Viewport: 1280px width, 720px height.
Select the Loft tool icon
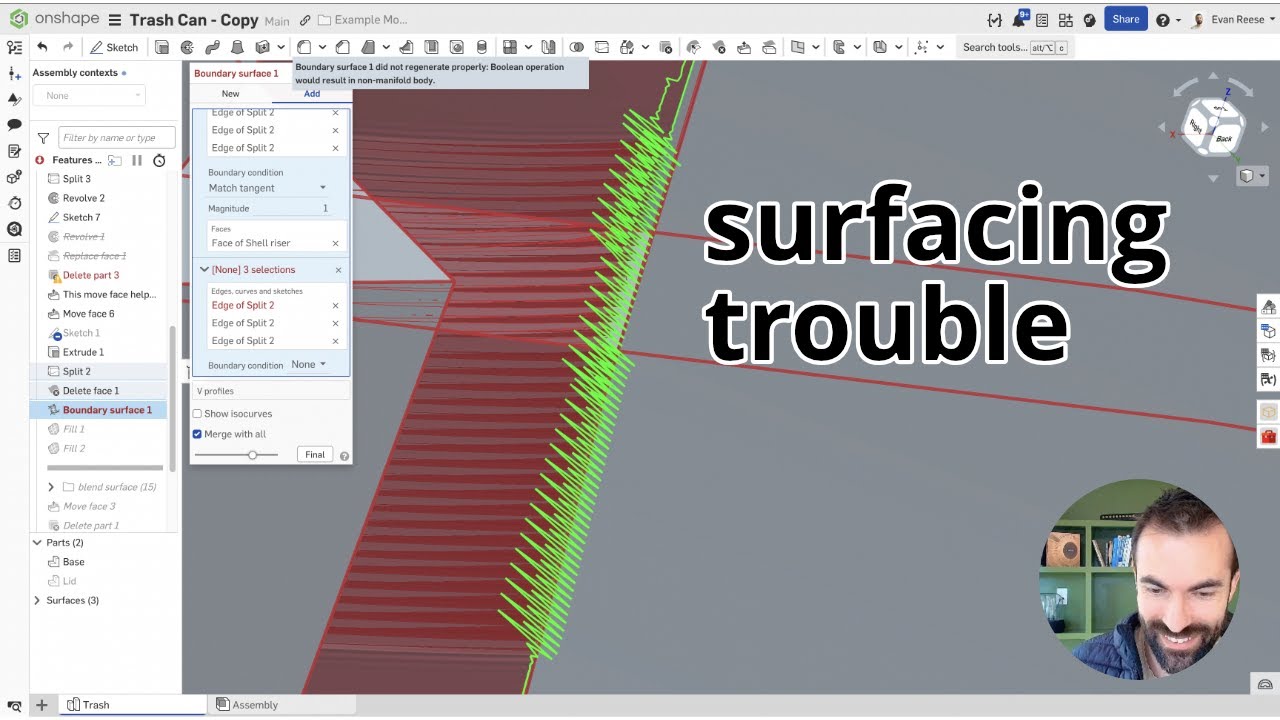pyautogui.click(x=237, y=47)
